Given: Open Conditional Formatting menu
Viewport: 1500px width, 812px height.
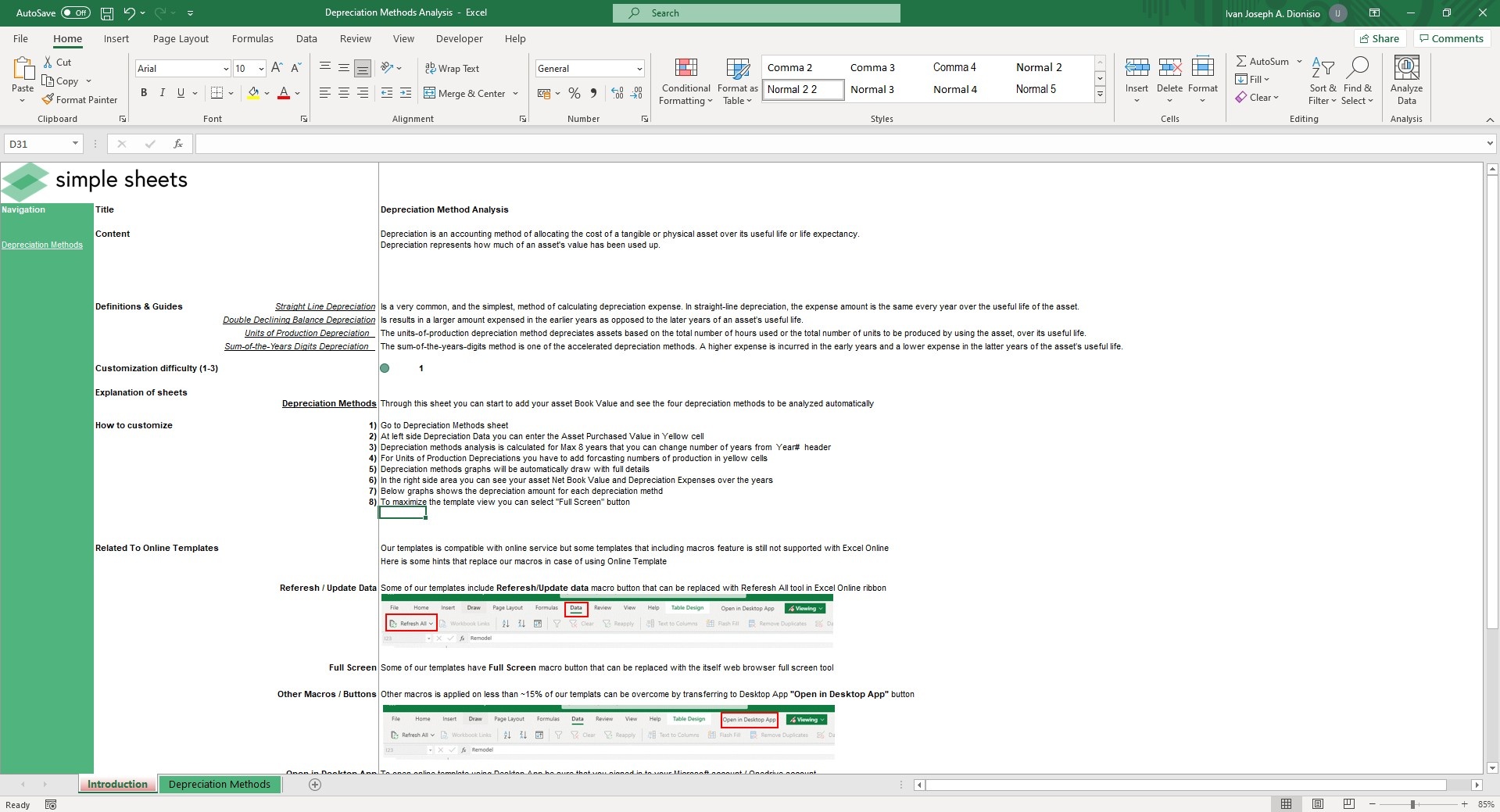Looking at the screenshot, I should 686,82.
